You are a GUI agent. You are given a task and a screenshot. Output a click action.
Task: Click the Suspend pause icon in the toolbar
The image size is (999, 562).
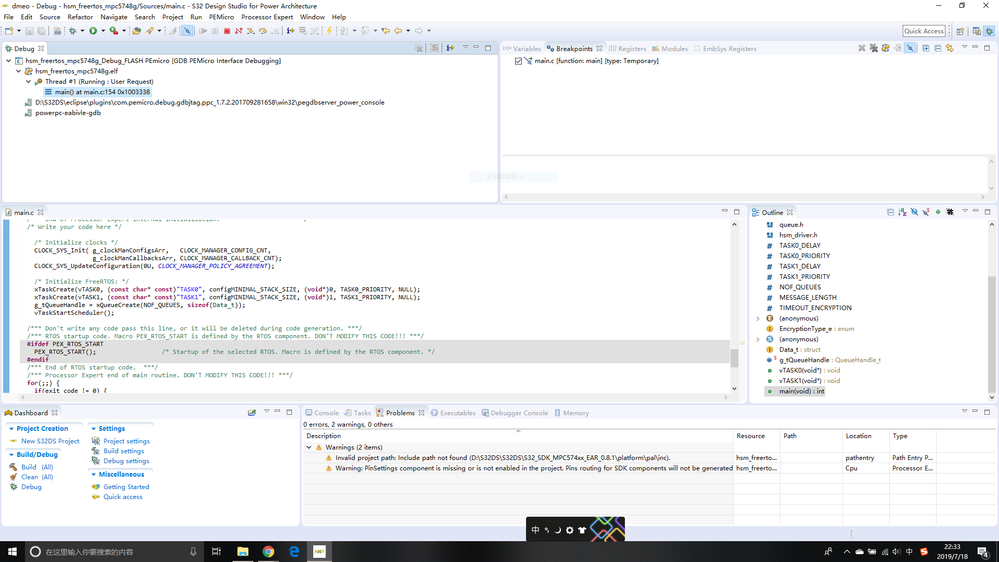(x=215, y=31)
